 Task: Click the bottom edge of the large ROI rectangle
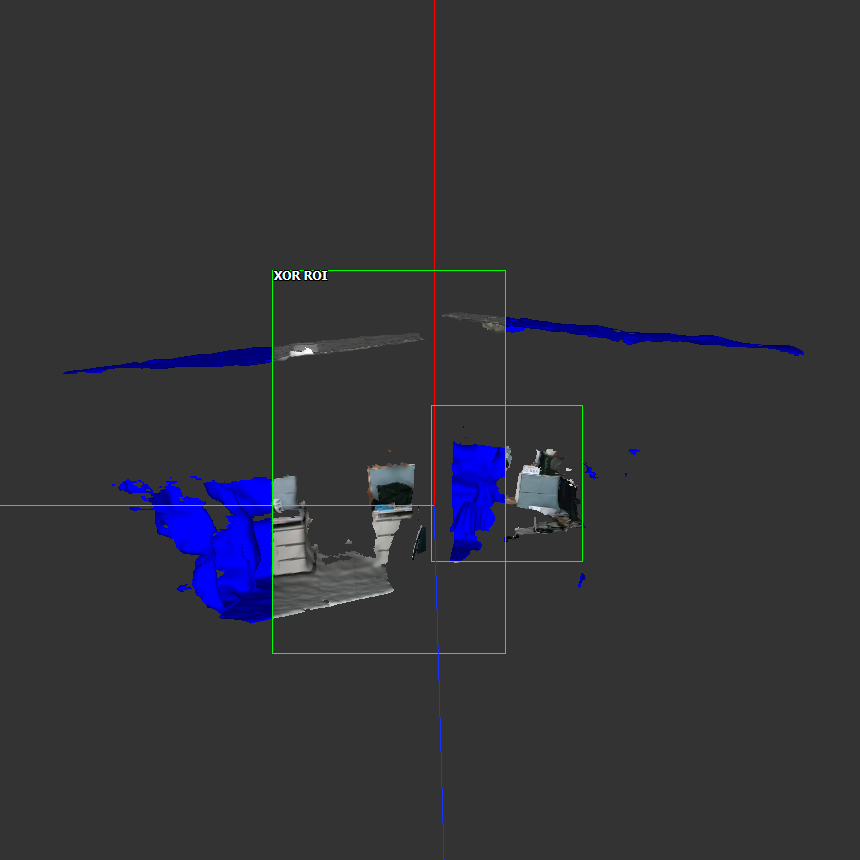(388, 653)
